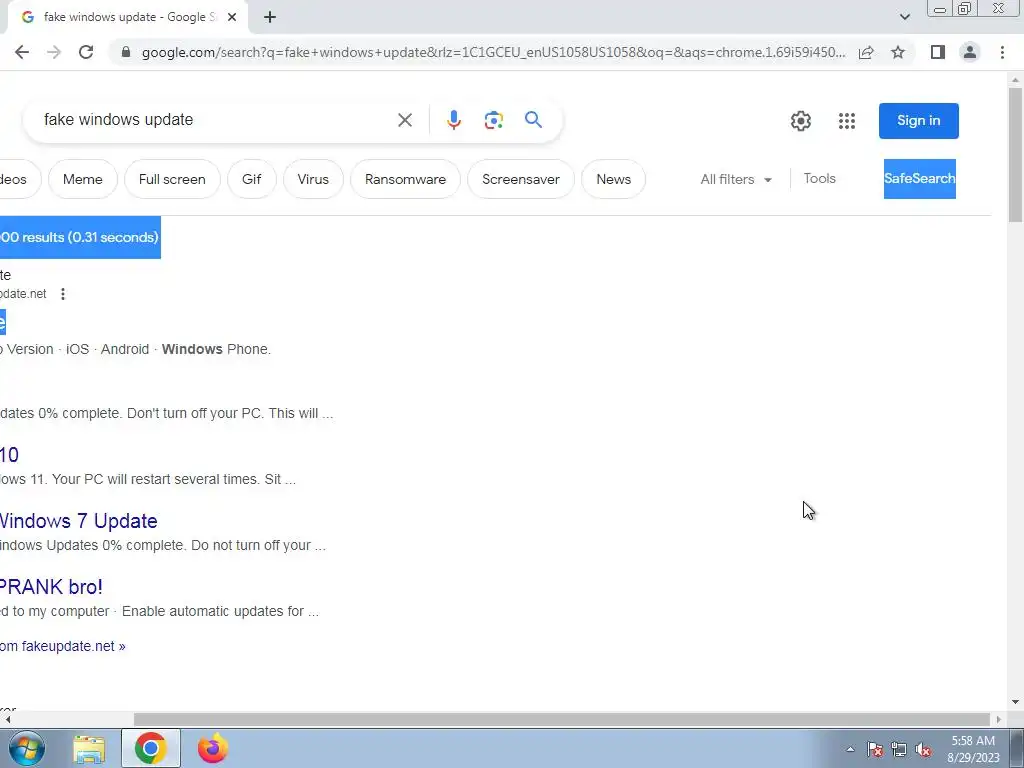Open network status tray icon
1024x768 pixels.
point(899,750)
